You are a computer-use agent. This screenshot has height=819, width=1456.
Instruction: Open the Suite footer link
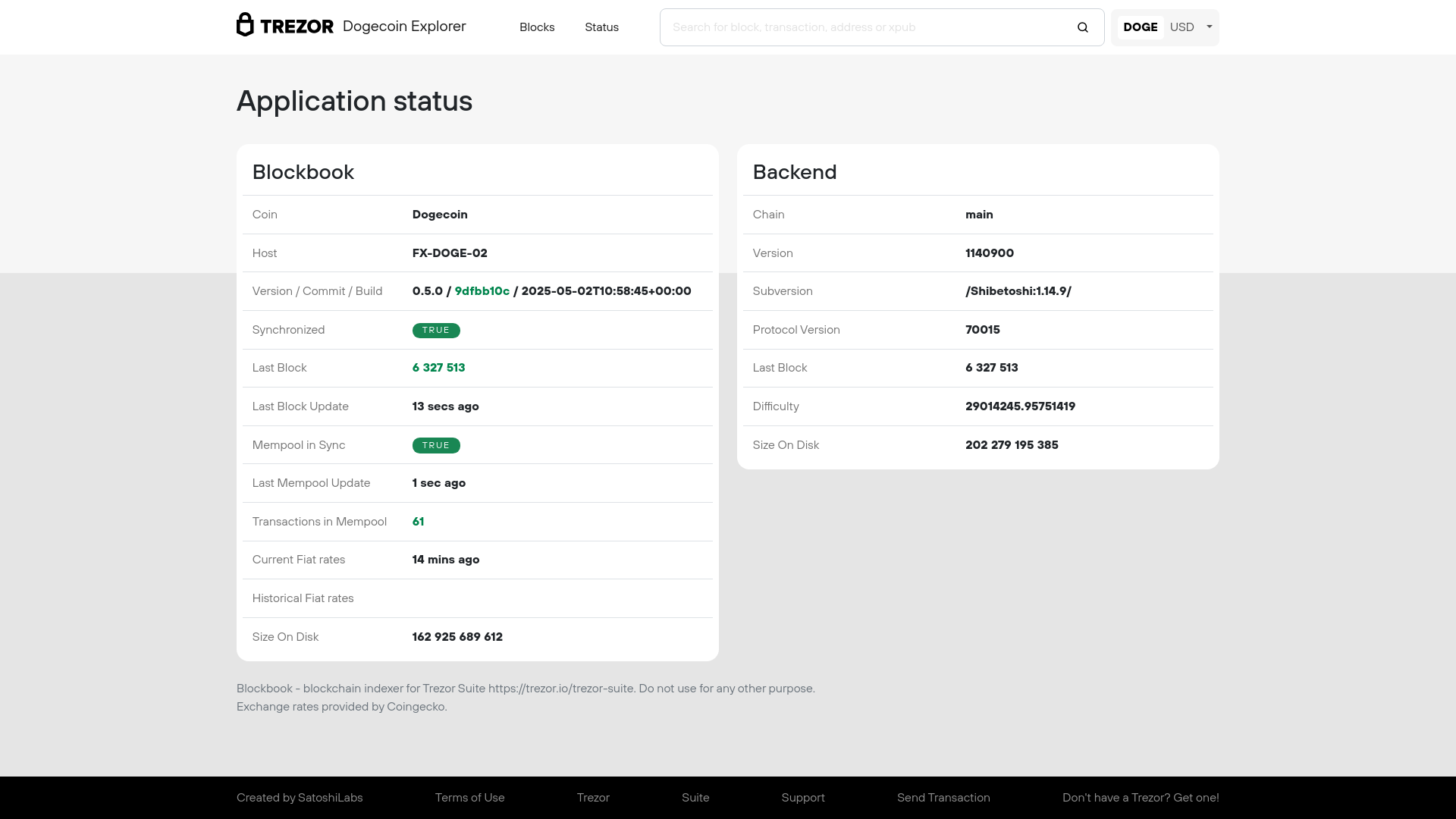click(x=695, y=798)
